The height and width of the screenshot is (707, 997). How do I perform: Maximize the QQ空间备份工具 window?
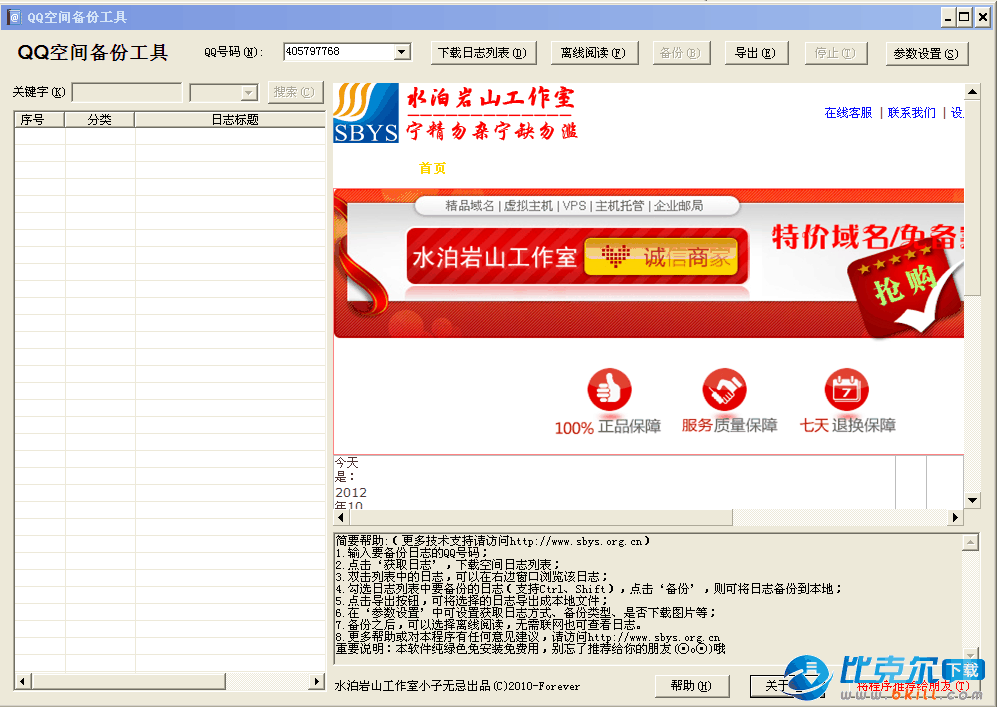click(x=965, y=17)
